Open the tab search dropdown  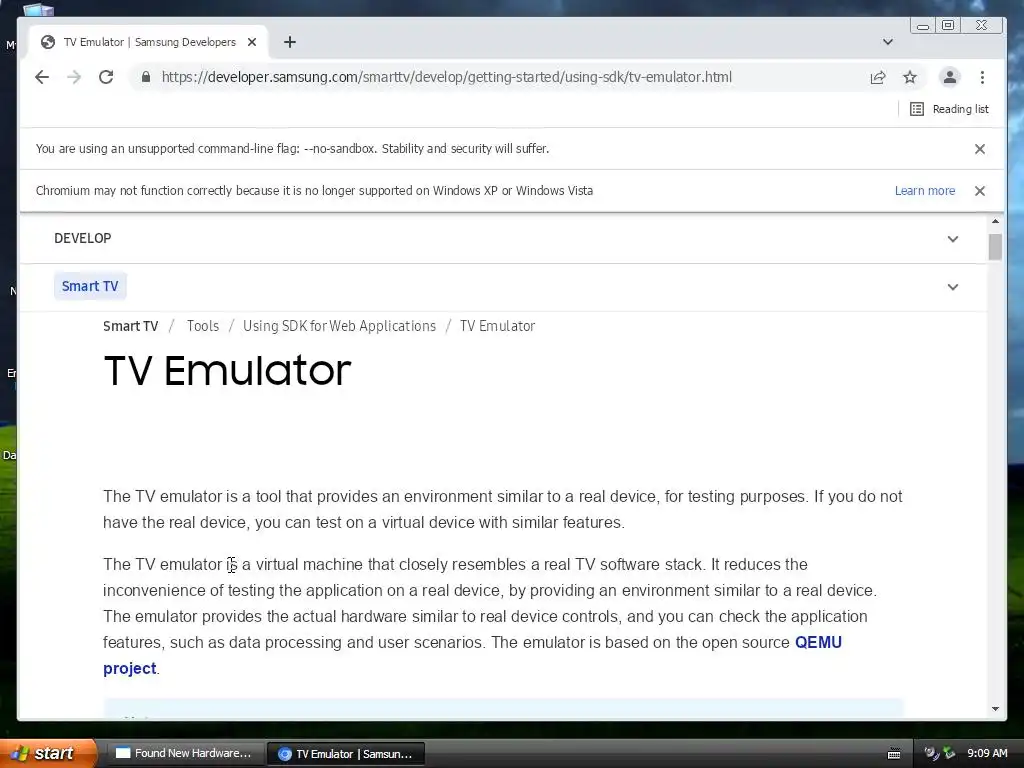click(x=888, y=42)
